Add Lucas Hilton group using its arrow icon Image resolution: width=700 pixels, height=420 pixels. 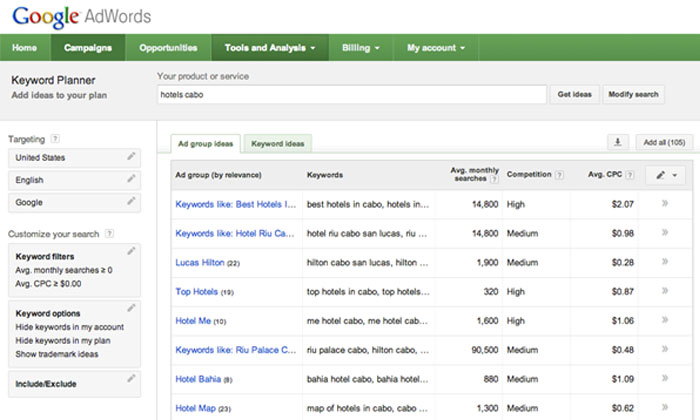point(664,262)
